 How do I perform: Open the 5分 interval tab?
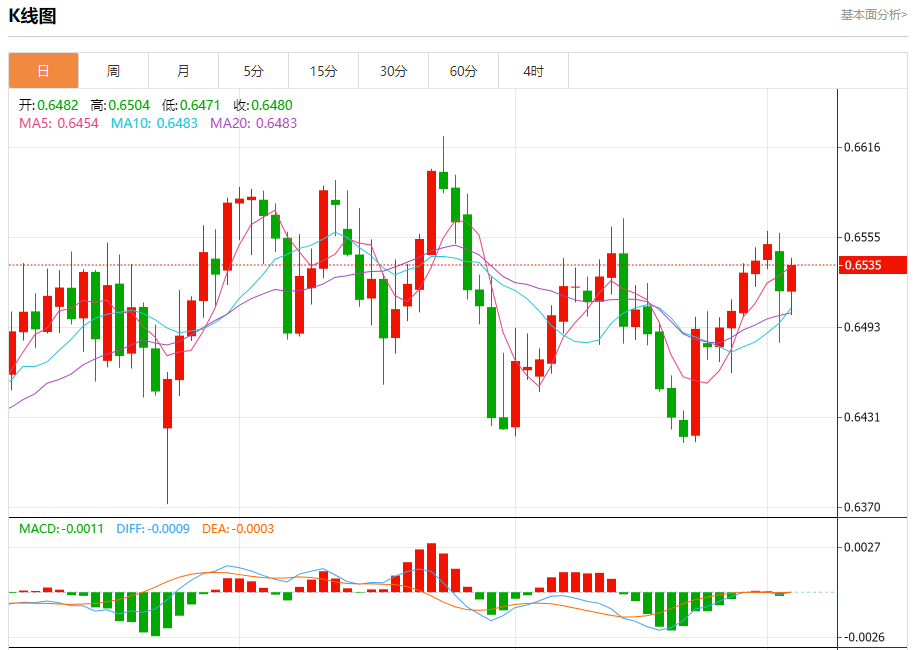tap(253, 71)
